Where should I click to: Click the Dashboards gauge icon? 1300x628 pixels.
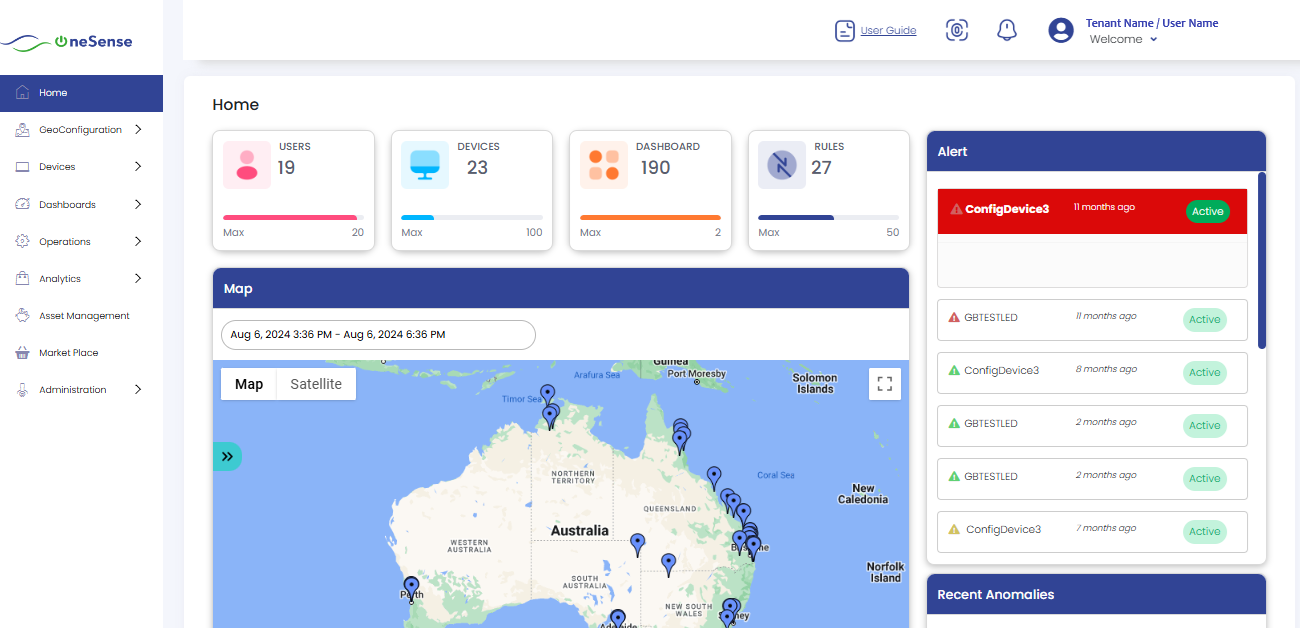(x=22, y=204)
